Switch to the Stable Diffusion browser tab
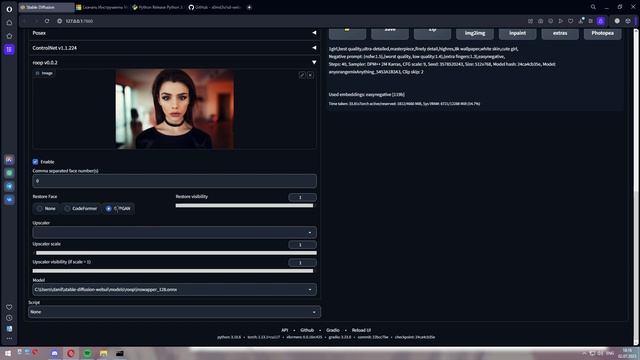This screenshot has height=360, width=640. [x=47, y=7]
